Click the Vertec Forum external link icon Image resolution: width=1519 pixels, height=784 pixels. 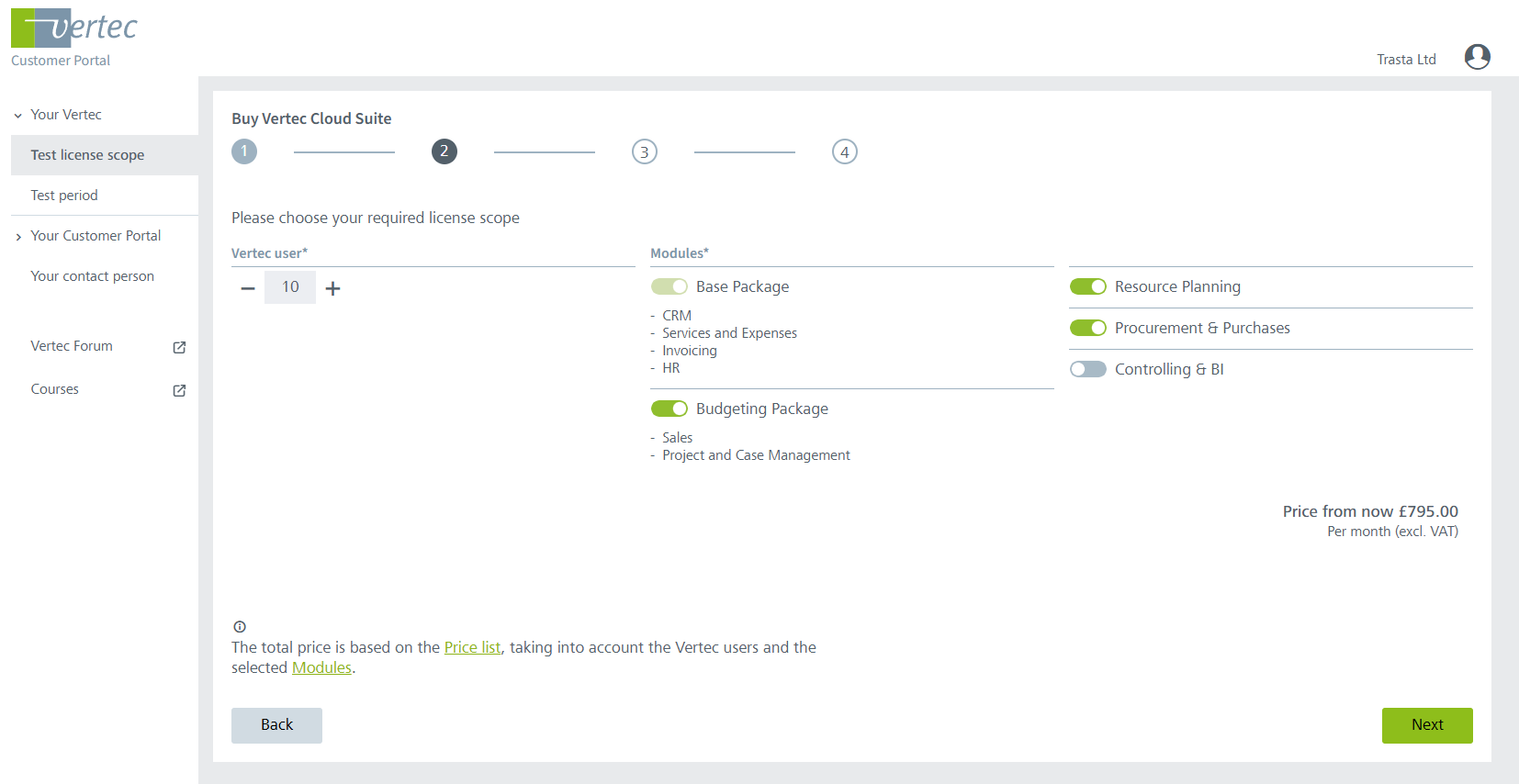click(x=179, y=347)
